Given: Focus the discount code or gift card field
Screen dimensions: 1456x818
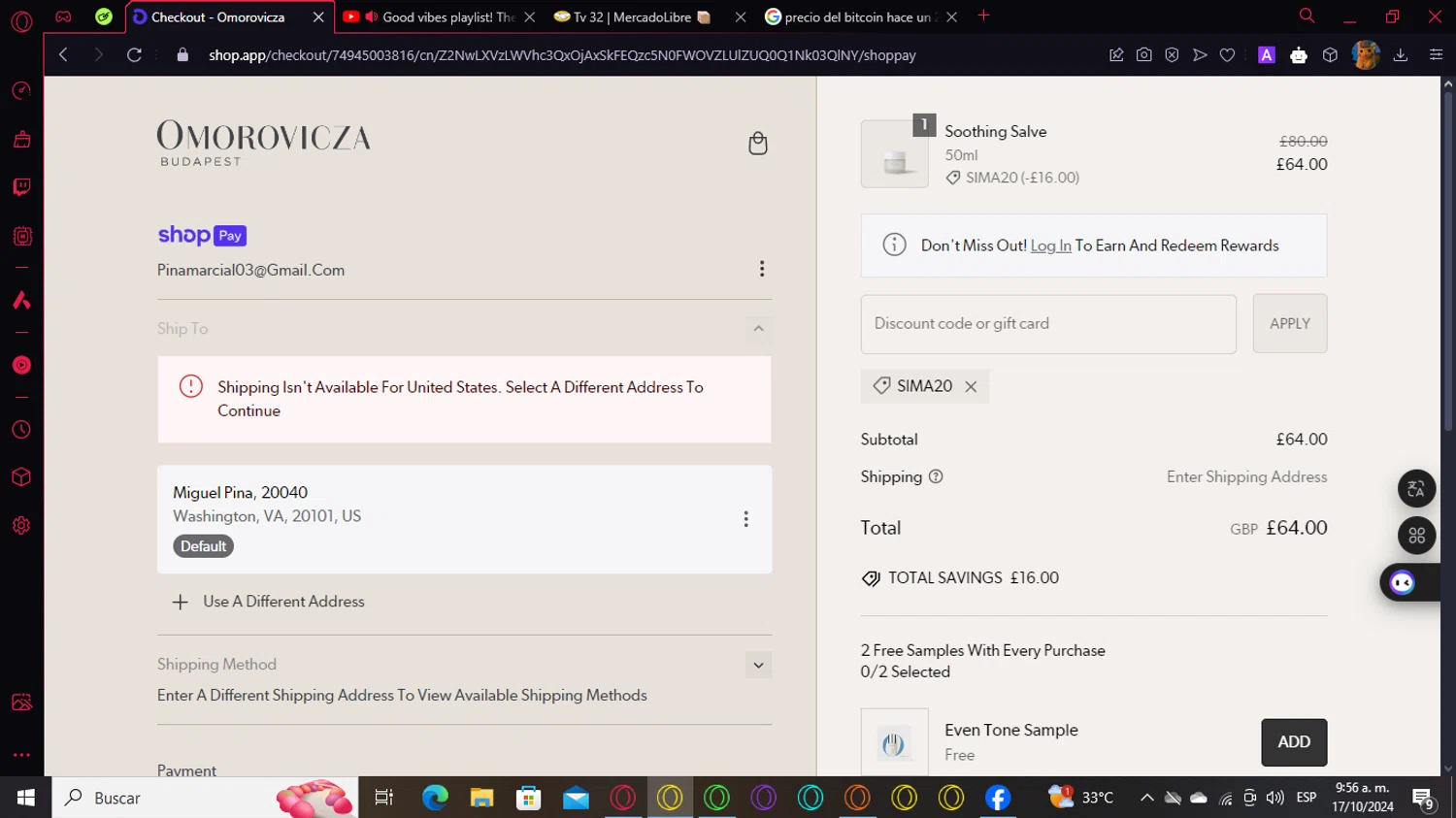Looking at the screenshot, I should pyautogui.click(x=1048, y=324).
